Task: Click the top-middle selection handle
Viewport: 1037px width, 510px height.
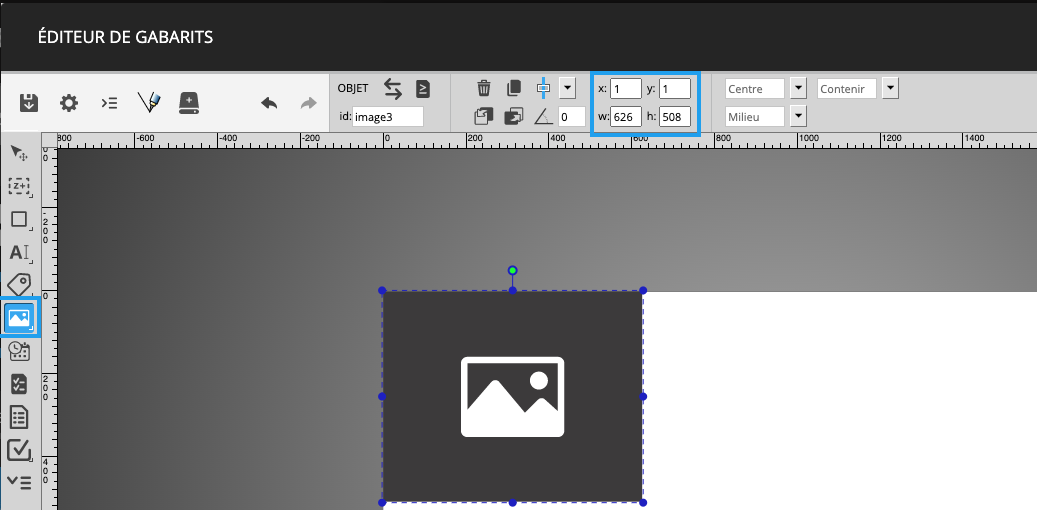Action: click(x=513, y=290)
